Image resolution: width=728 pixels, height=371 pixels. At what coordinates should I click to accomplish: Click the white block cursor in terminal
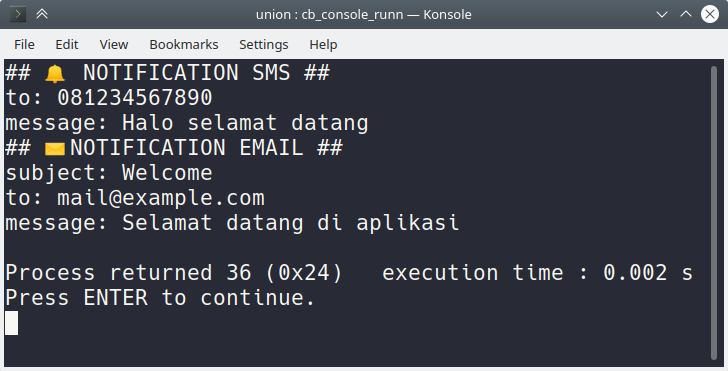click(12, 323)
